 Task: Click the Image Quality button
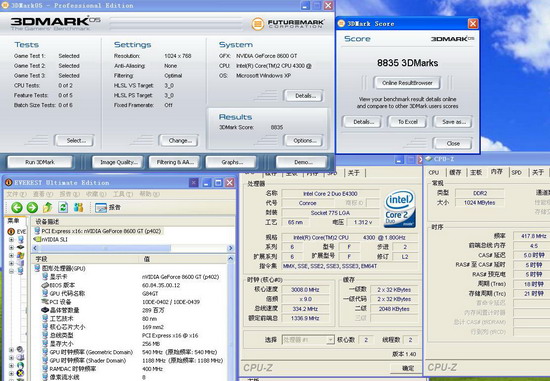coord(118,162)
